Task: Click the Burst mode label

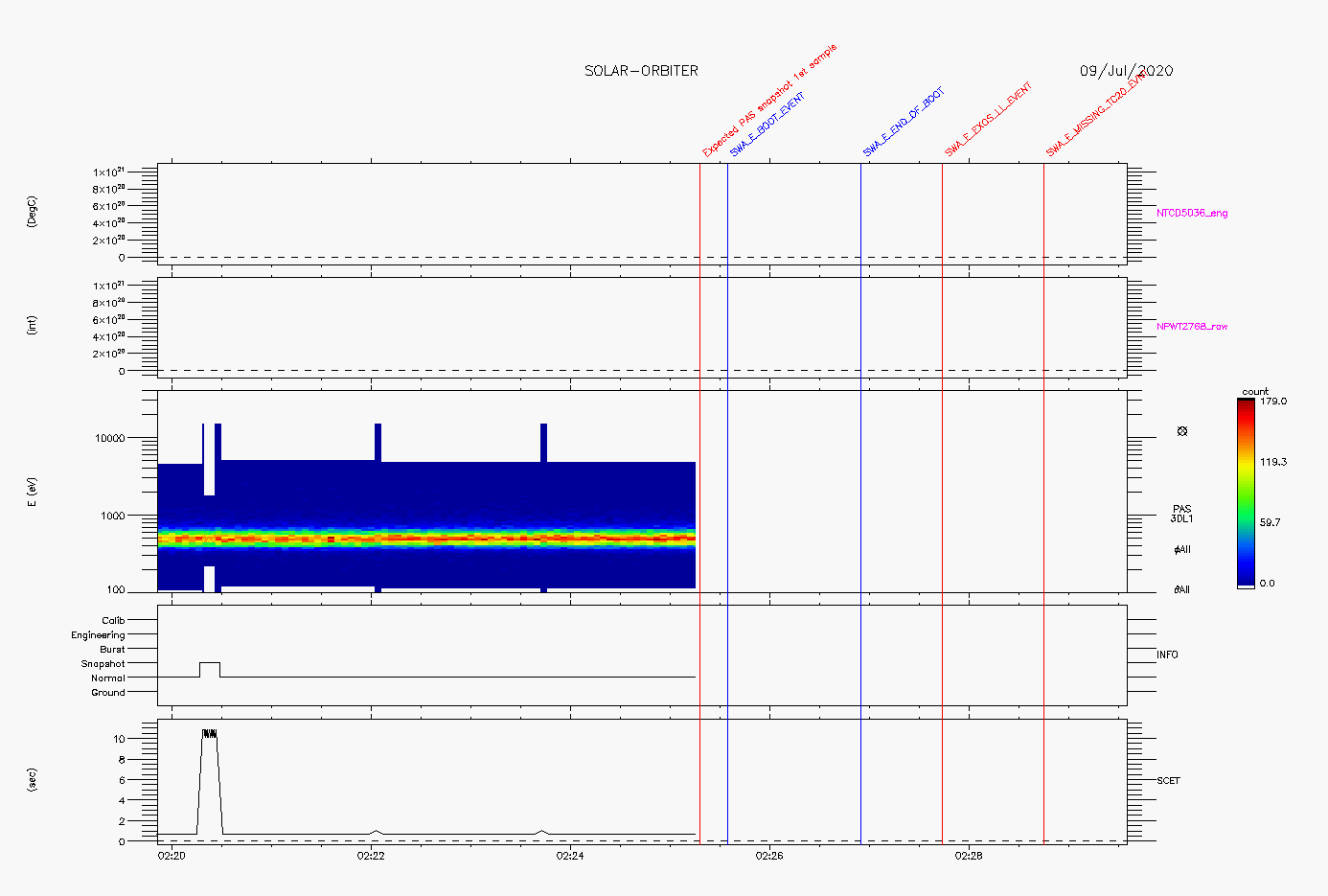Action: pyautogui.click(x=112, y=650)
